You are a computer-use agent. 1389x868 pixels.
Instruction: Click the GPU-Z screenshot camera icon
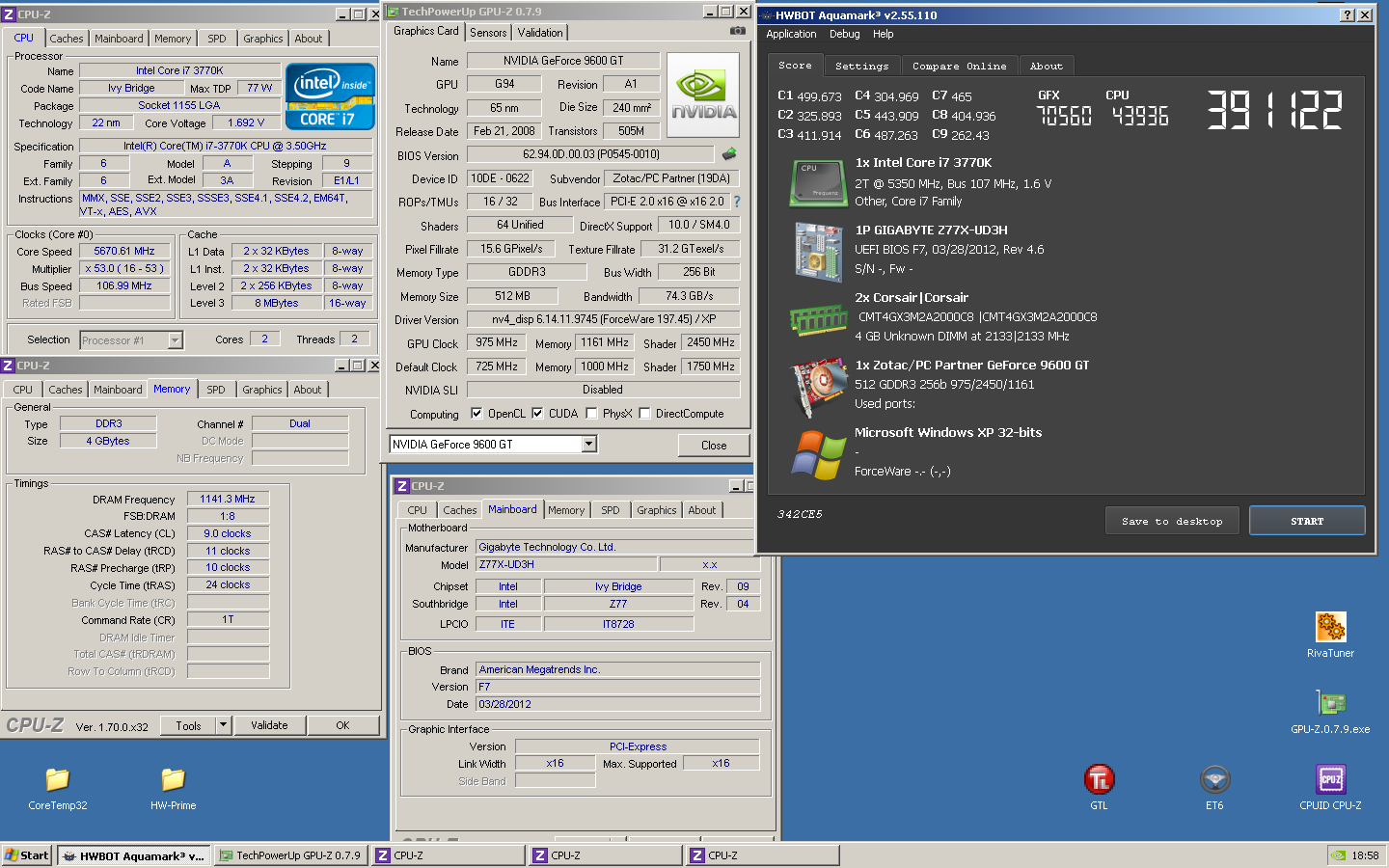pyautogui.click(x=738, y=31)
